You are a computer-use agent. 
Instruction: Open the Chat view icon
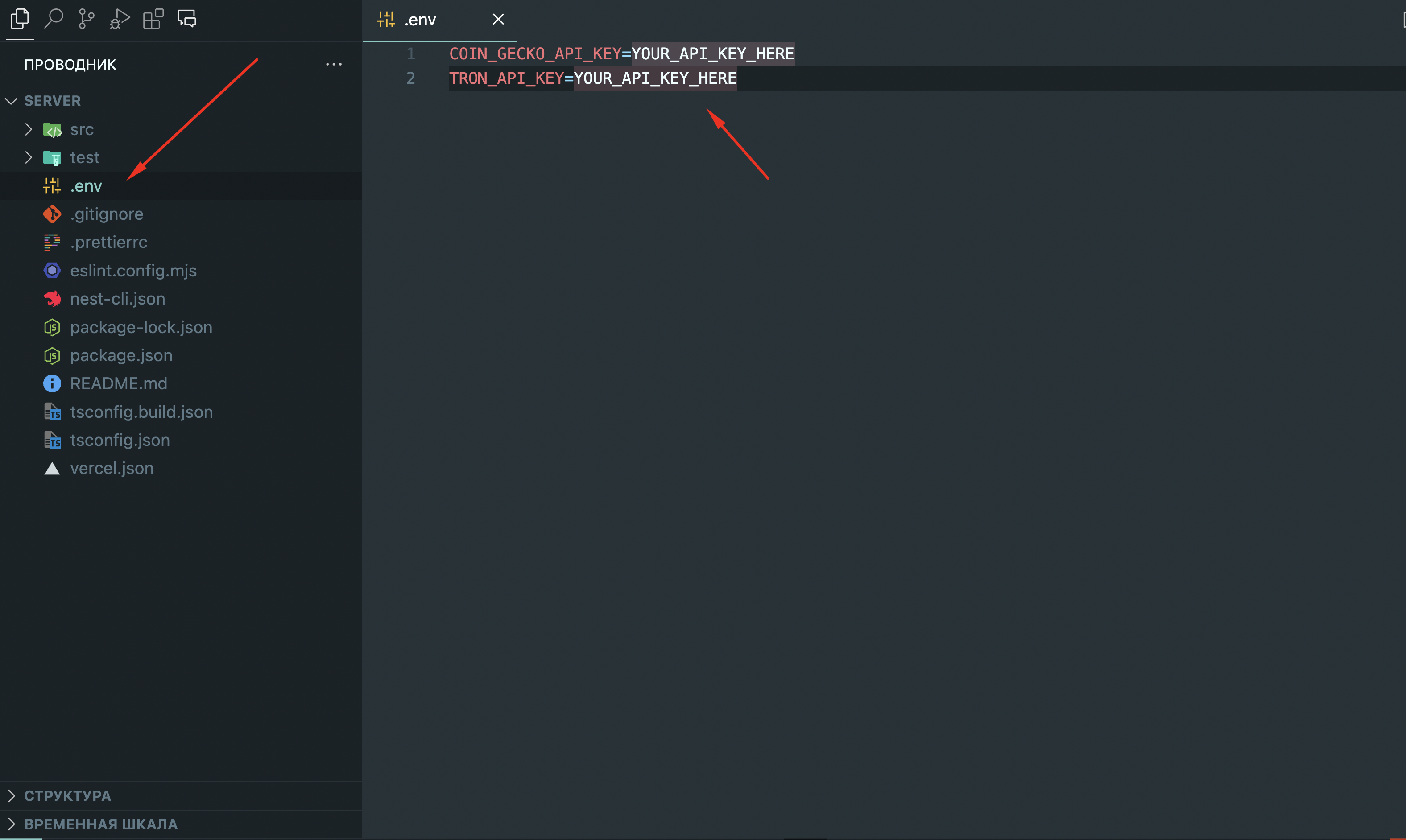point(187,19)
